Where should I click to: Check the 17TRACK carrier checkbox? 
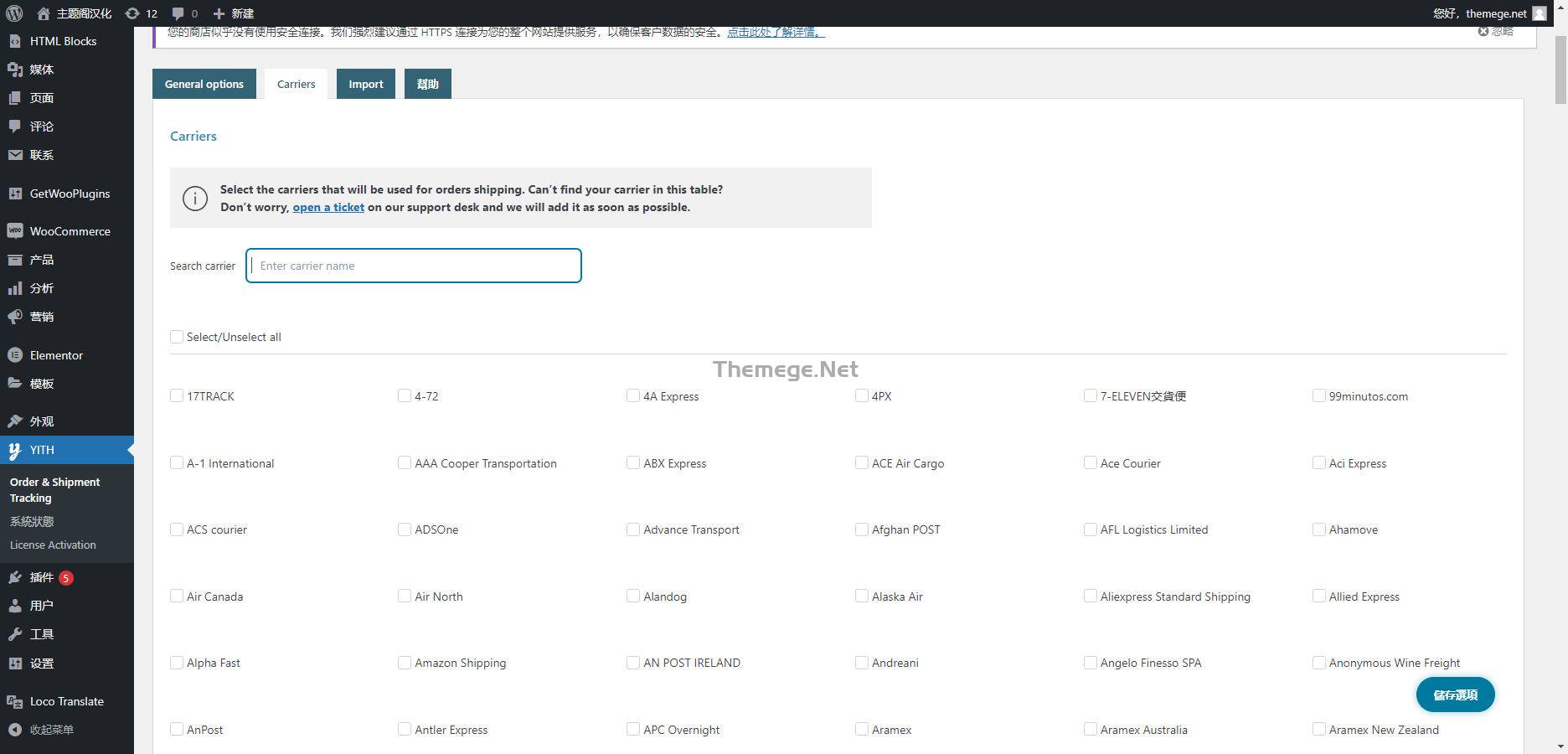[177, 395]
